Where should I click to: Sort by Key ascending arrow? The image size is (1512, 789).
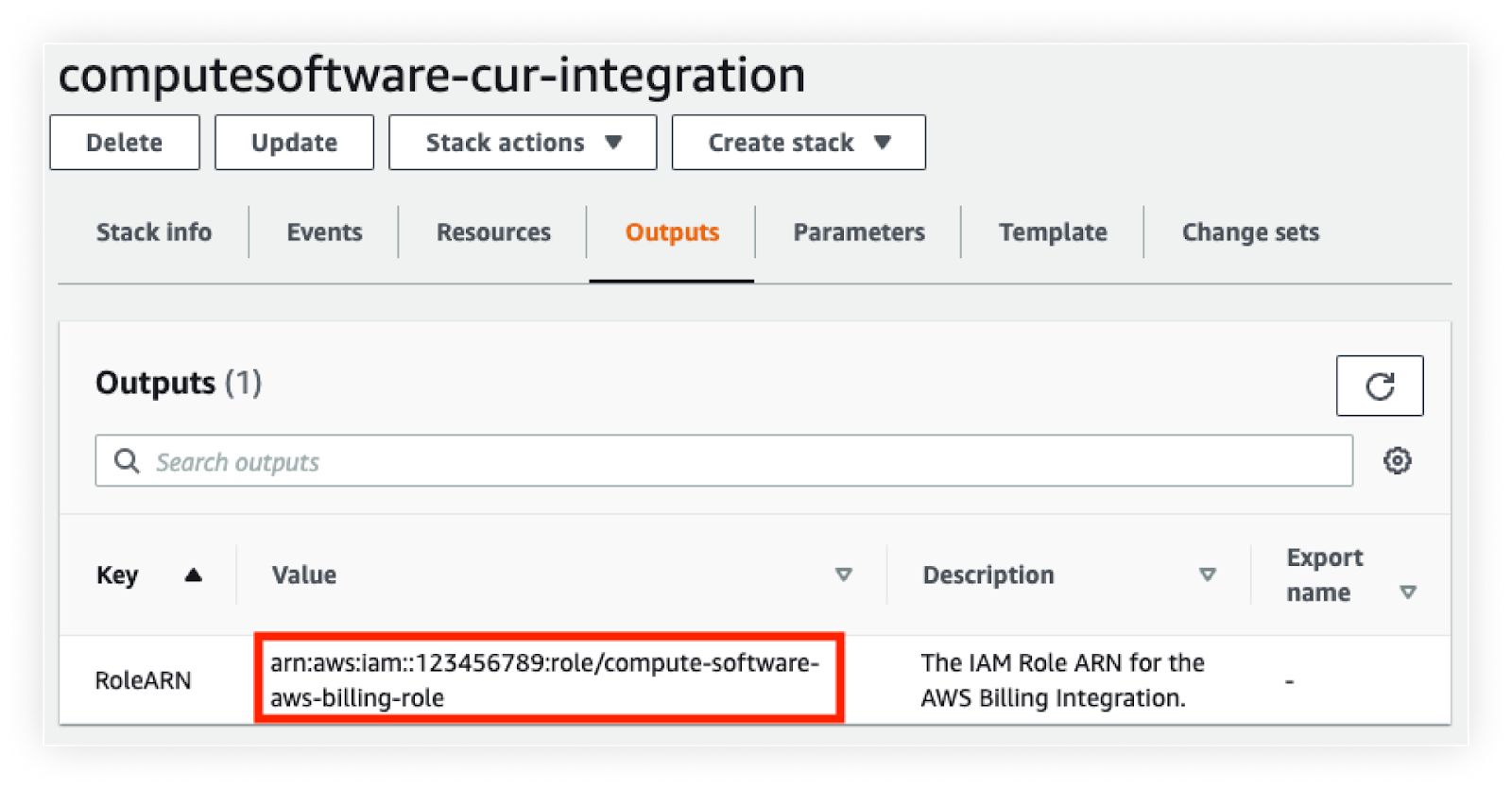point(194,575)
